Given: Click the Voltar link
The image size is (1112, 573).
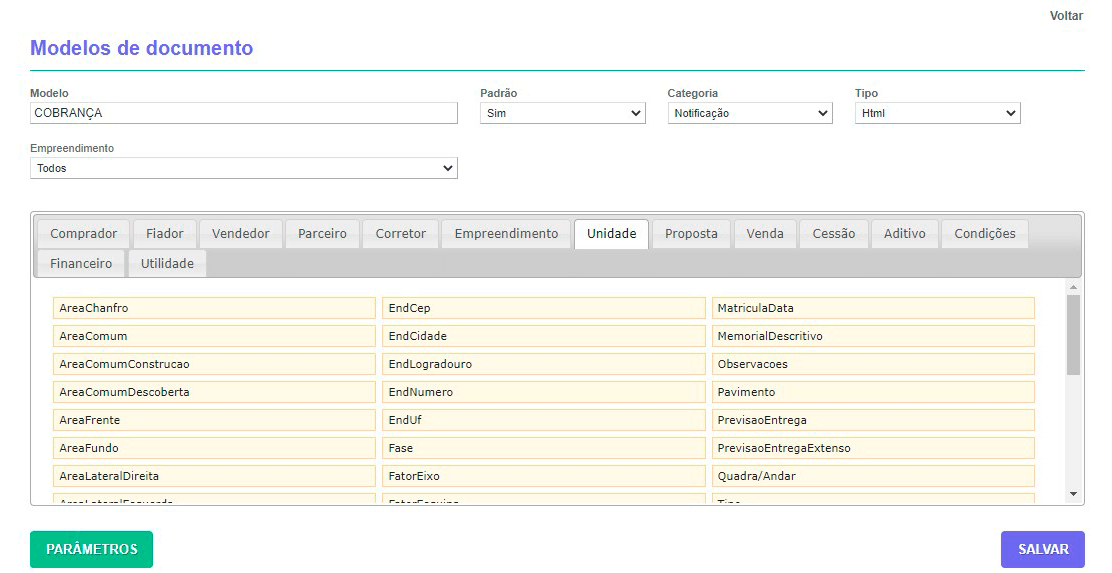Looking at the screenshot, I should (x=1066, y=16).
